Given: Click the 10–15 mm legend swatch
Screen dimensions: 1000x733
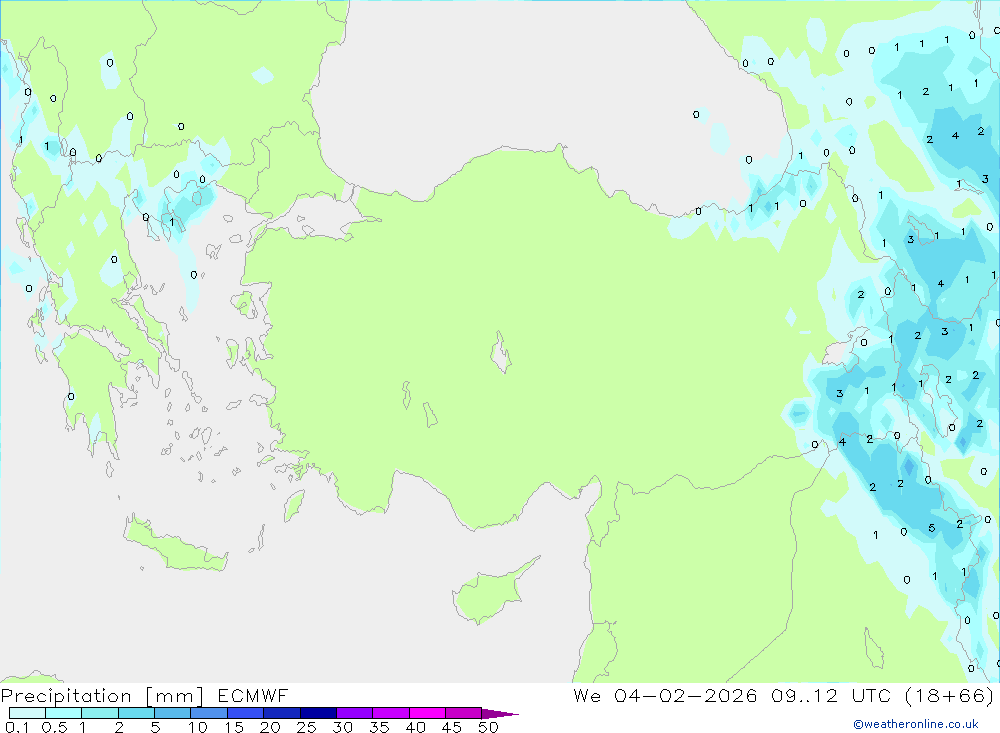Looking at the screenshot, I should [209, 713].
